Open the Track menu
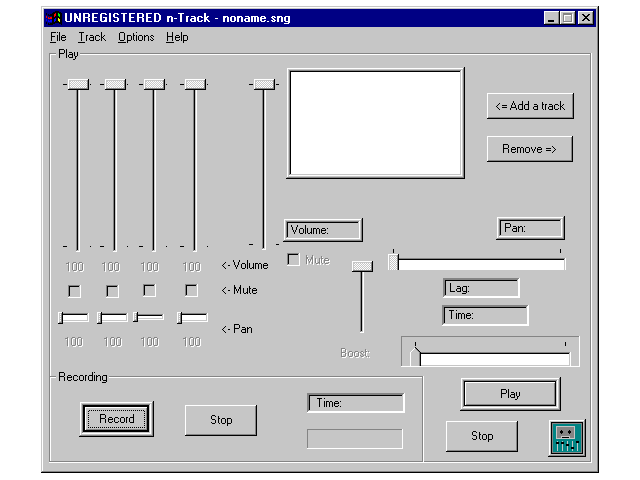Image resolution: width=640 pixels, height=480 pixels. point(92,37)
